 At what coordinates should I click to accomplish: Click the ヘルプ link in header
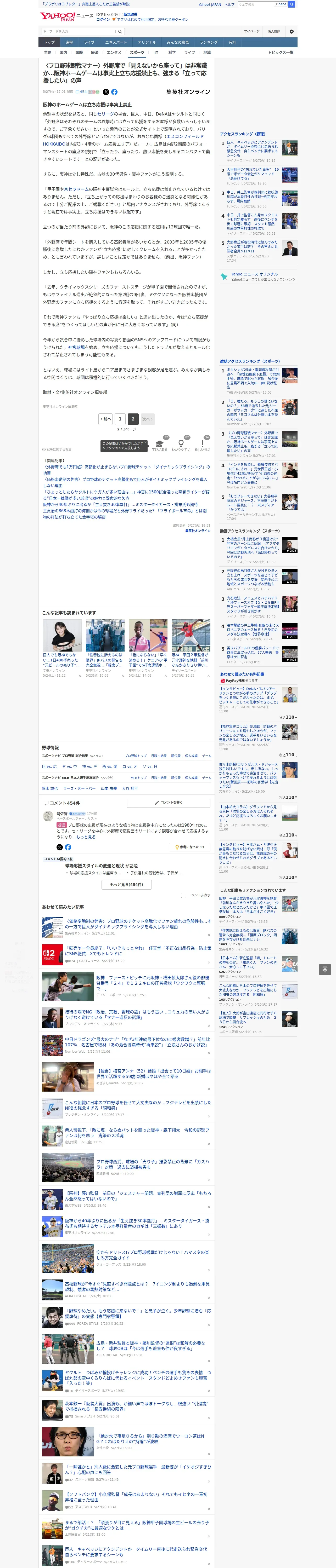pos(229,4)
